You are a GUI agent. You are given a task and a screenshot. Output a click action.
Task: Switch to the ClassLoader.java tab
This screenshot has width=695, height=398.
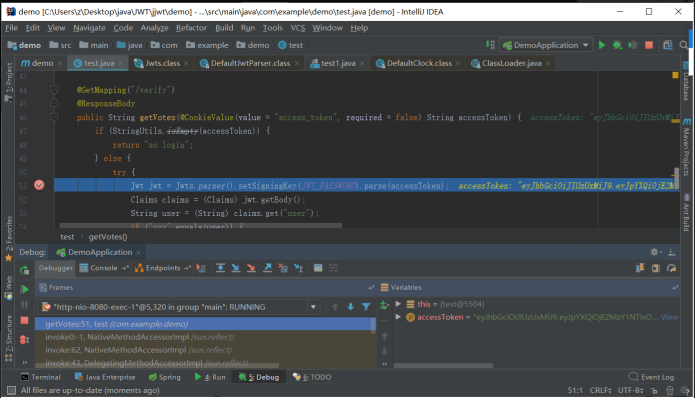(511, 63)
